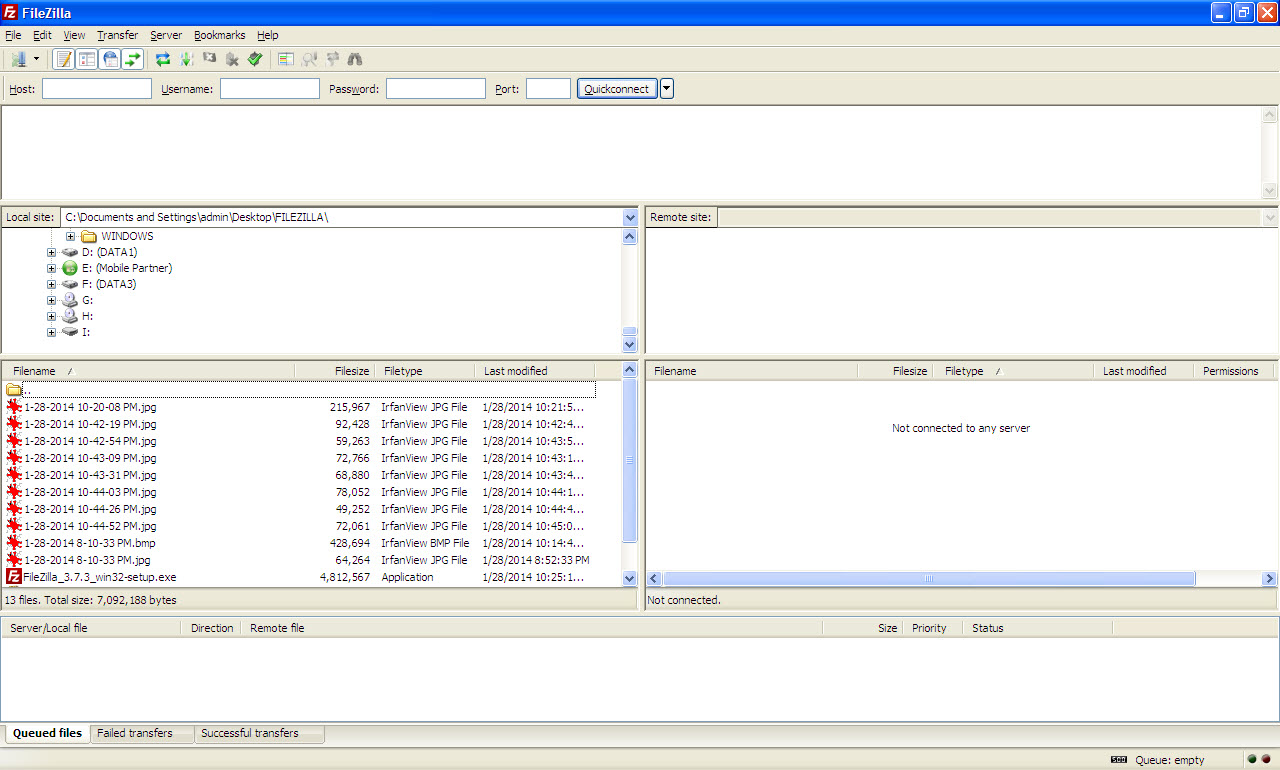Click the Reconnect to last server icon
Screen dimensions: 1280x770
255,60
